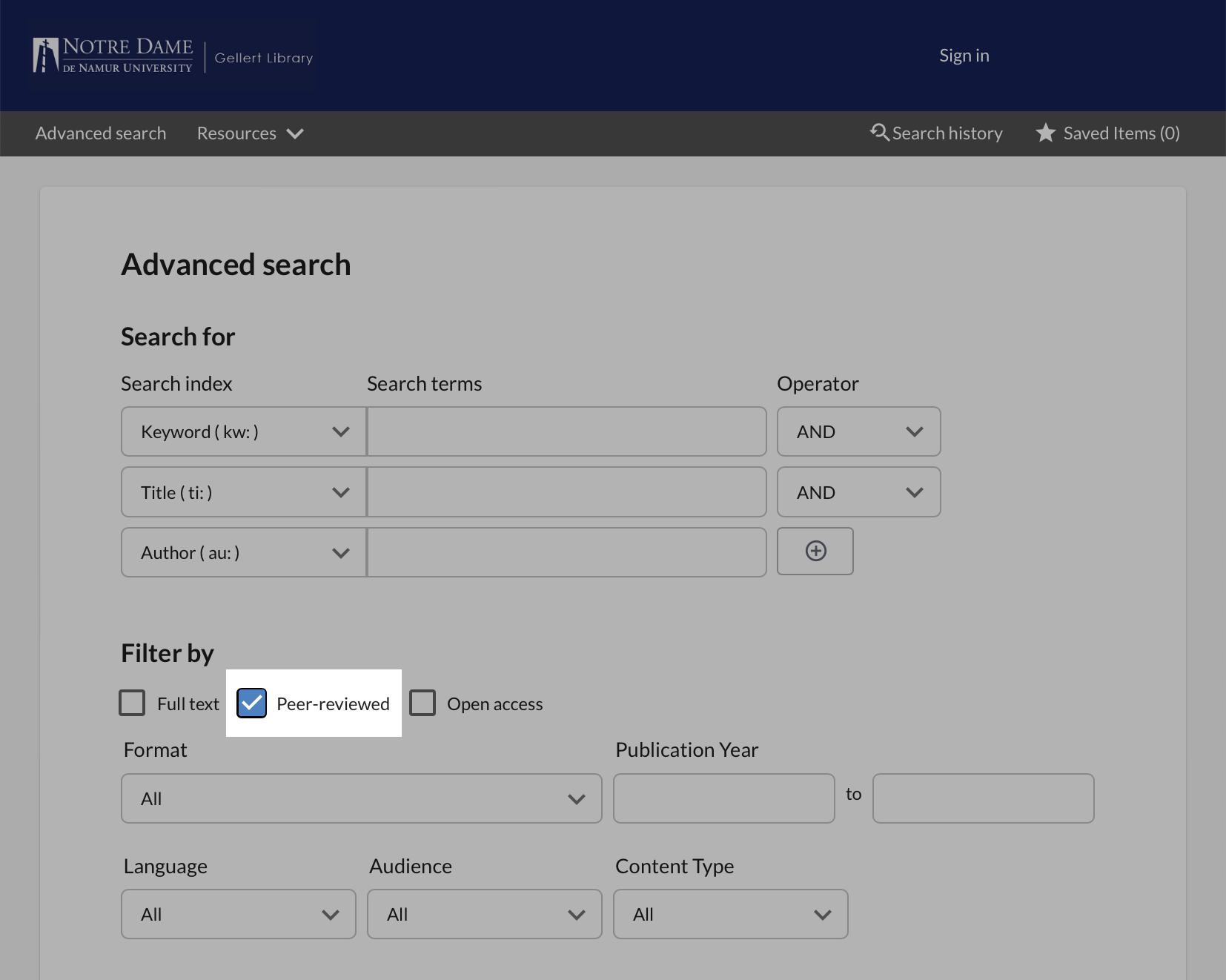Open the Audience dropdown
The height and width of the screenshot is (980, 1226).
[484, 914]
